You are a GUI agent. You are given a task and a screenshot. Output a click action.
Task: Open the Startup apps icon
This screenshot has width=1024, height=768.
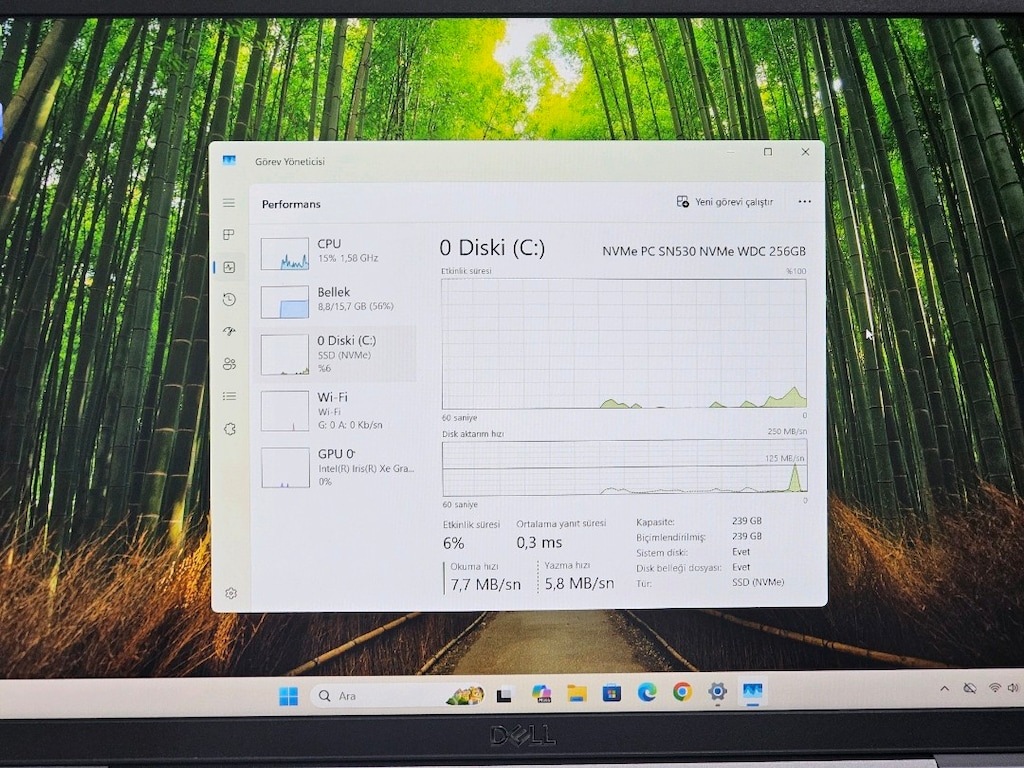click(x=229, y=331)
